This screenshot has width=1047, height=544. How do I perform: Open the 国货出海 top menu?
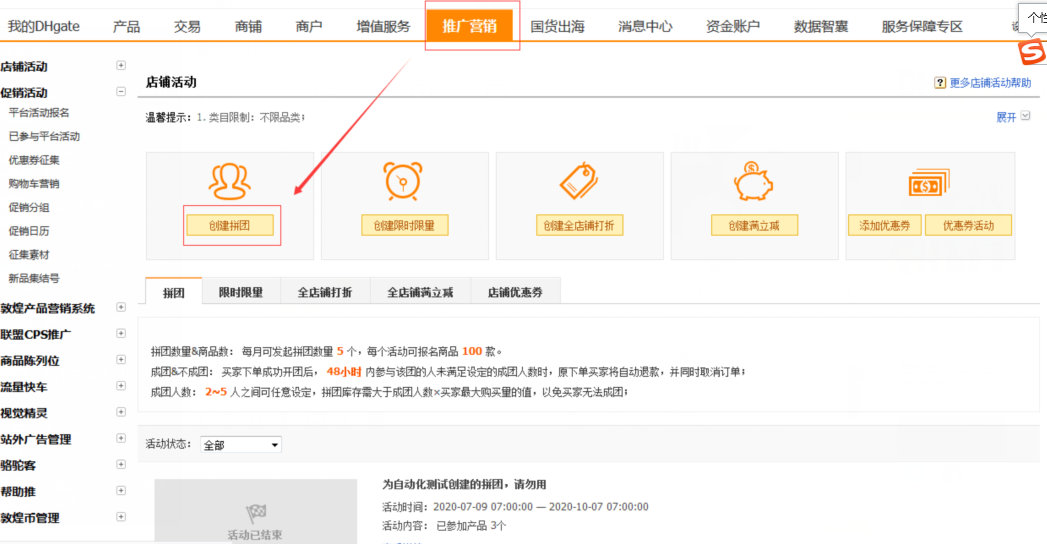click(x=558, y=27)
